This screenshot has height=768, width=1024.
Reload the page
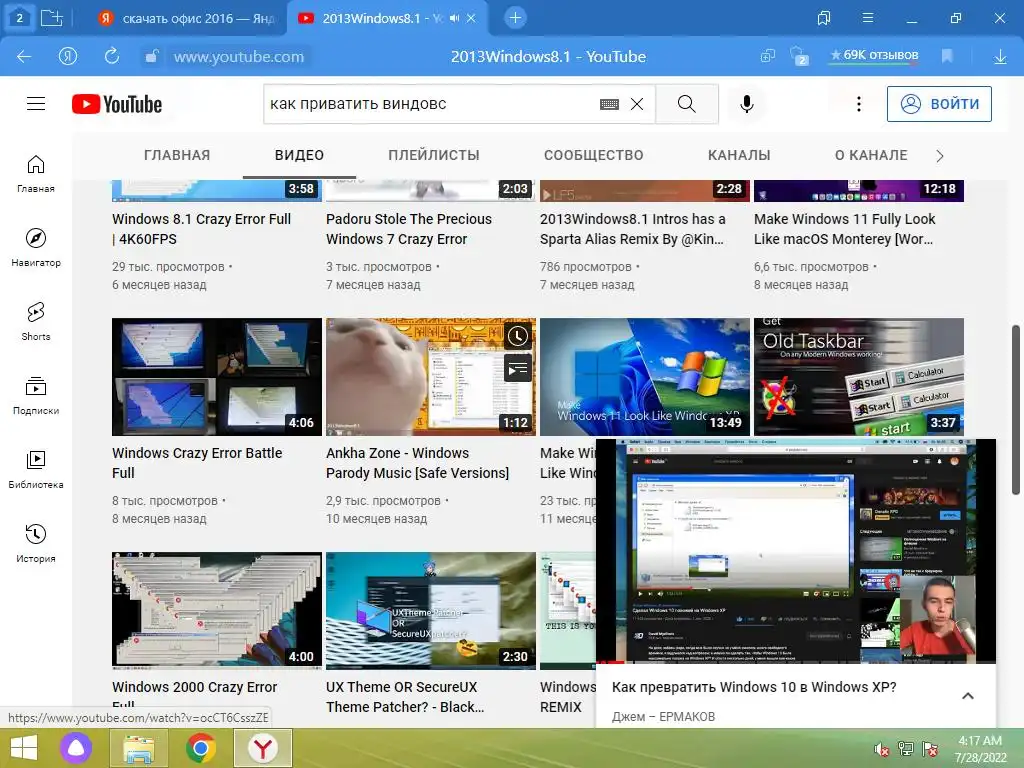(112, 57)
